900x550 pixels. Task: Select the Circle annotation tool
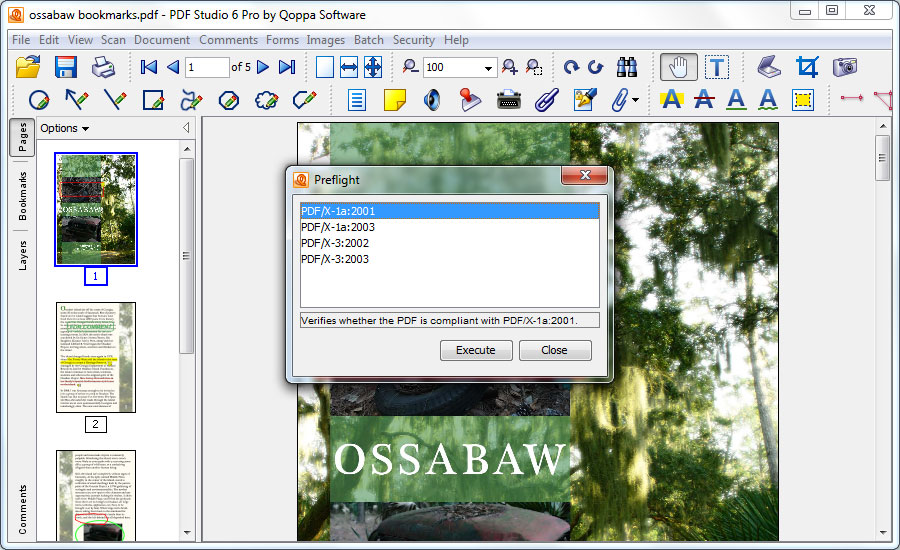click(39, 100)
